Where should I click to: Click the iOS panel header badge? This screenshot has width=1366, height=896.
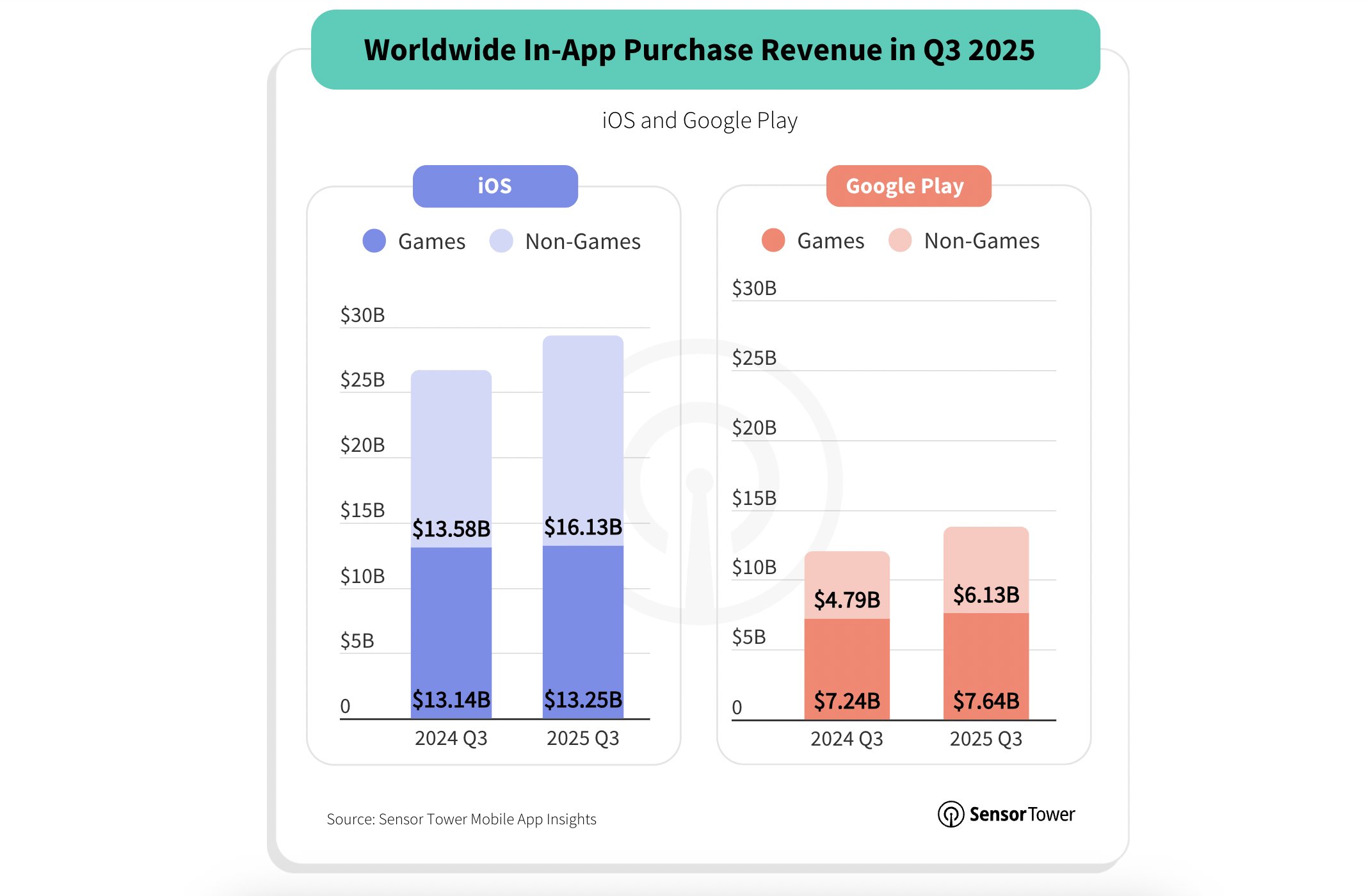click(495, 186)
